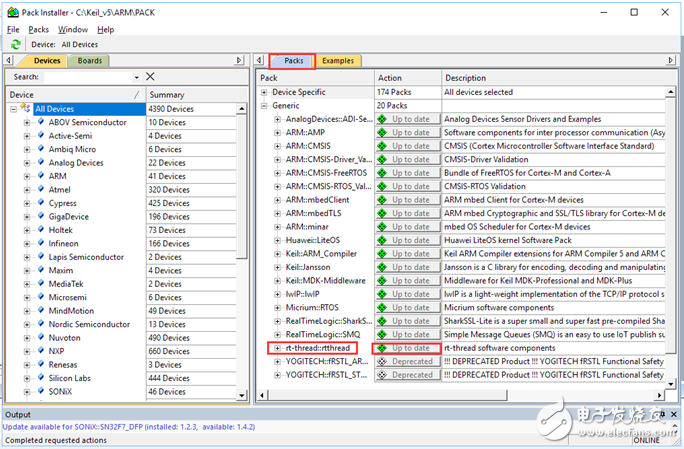Close the Output panel with its X
Image resolution: width=684 pixels, height=449 pixels.
674,414
